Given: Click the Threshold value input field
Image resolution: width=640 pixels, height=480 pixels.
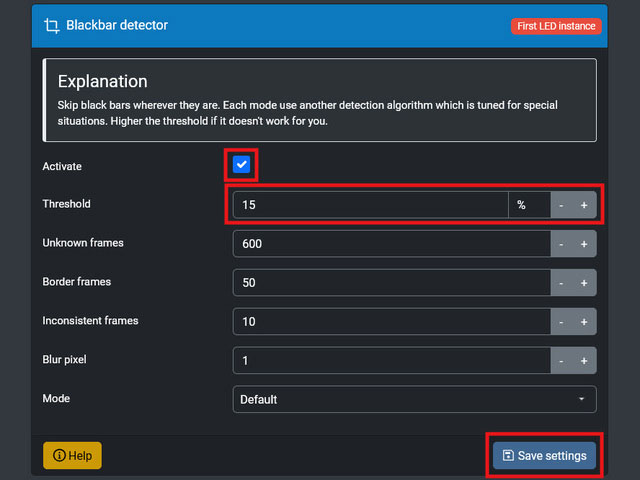Looking at the screenshot, I should (x=370, y=205).
